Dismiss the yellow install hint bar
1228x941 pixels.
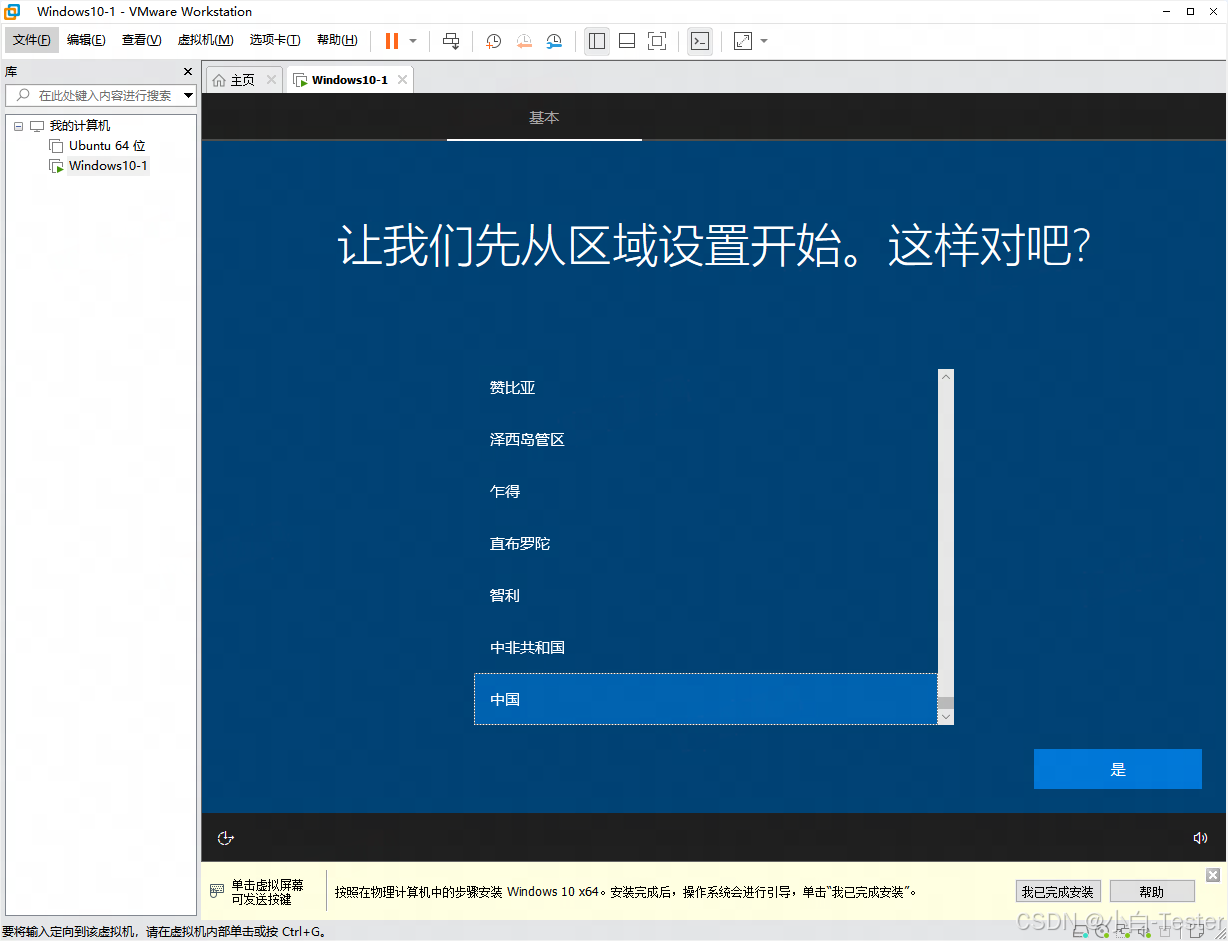pyautogui.click(x=1213, y=875)
